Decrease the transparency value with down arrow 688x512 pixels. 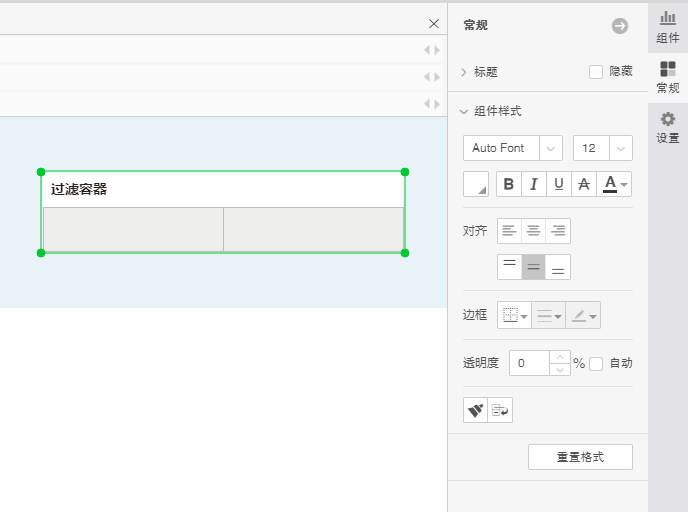[x=560, y=369]
